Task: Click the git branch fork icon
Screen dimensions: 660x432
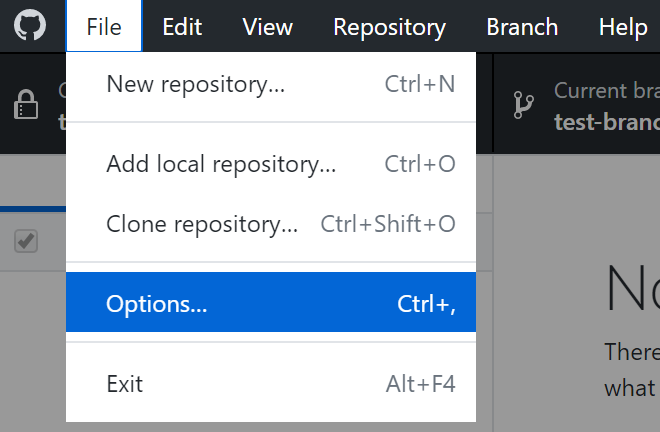Action: click(523, 104)
